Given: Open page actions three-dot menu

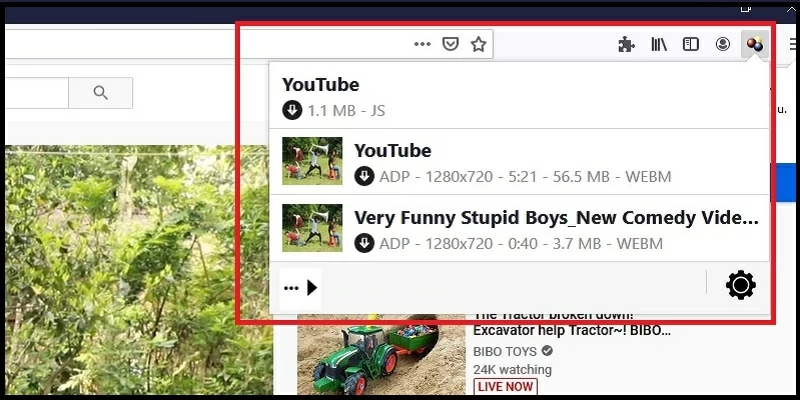Looking at the screenshot, I should [422, 44].
